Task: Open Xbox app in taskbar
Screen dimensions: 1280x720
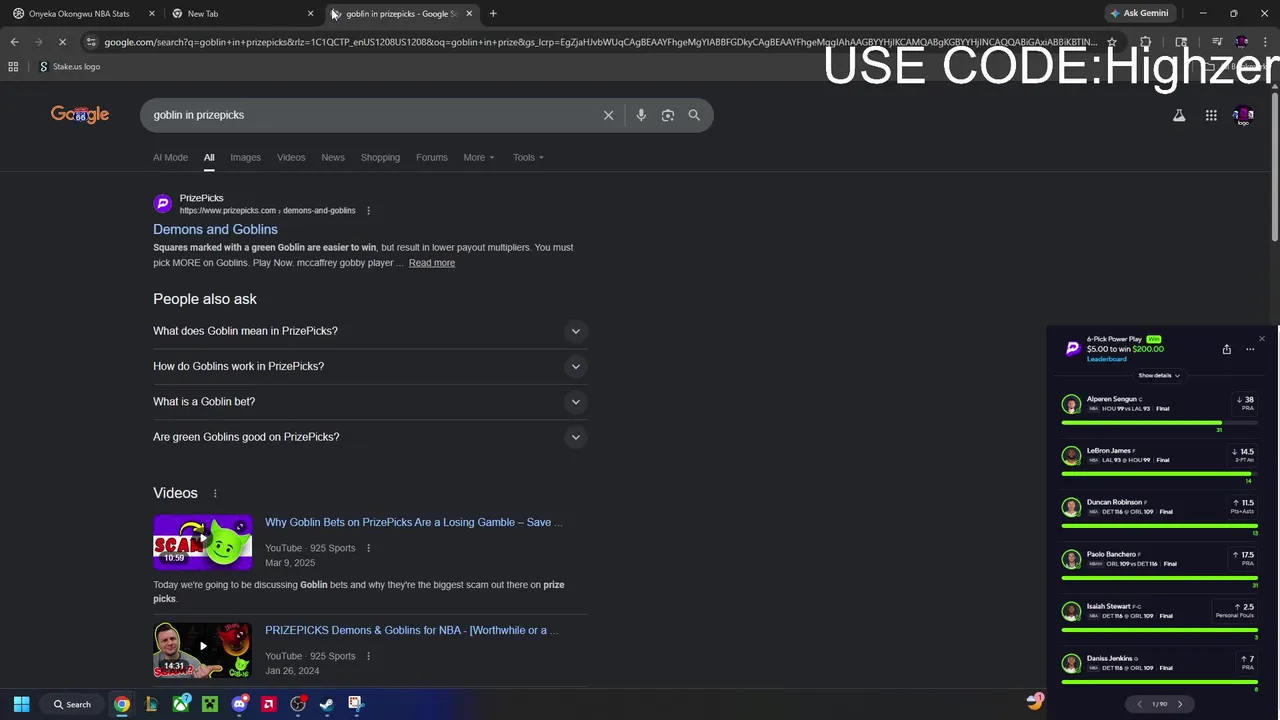Action: (x=181, y=704)
